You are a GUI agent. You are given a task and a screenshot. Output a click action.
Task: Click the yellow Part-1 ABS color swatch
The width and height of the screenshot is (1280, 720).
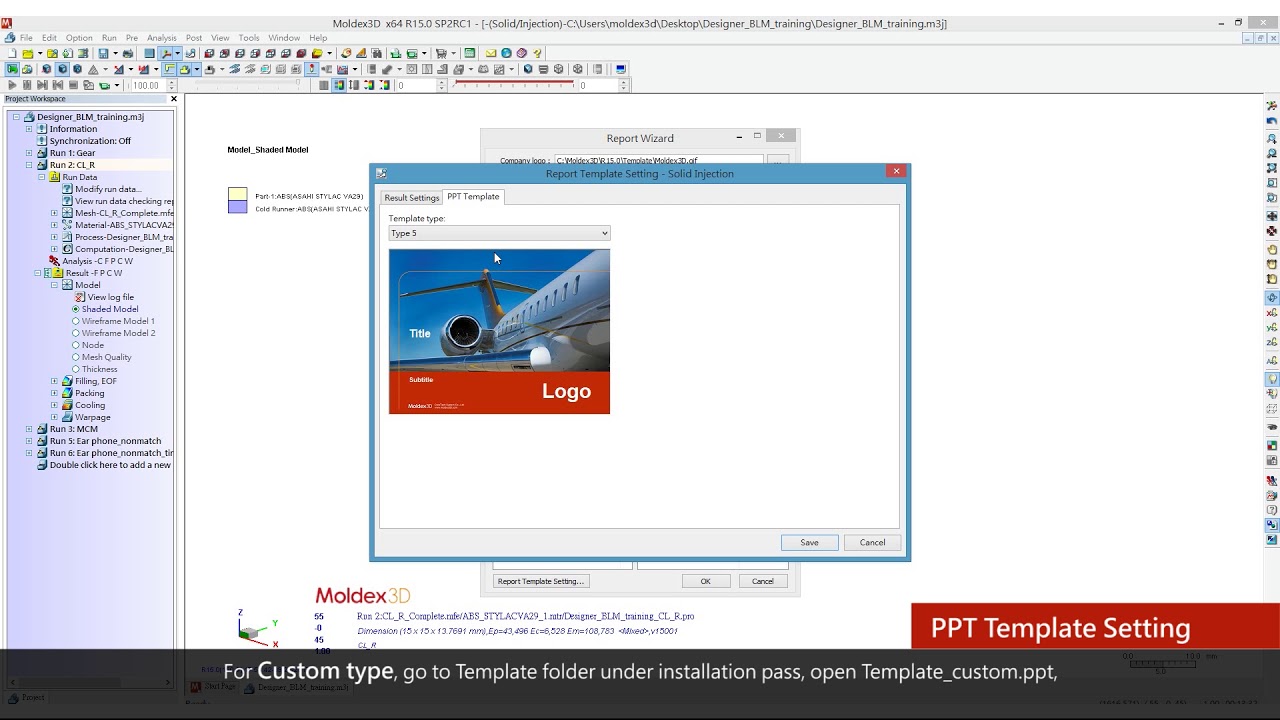237,194
